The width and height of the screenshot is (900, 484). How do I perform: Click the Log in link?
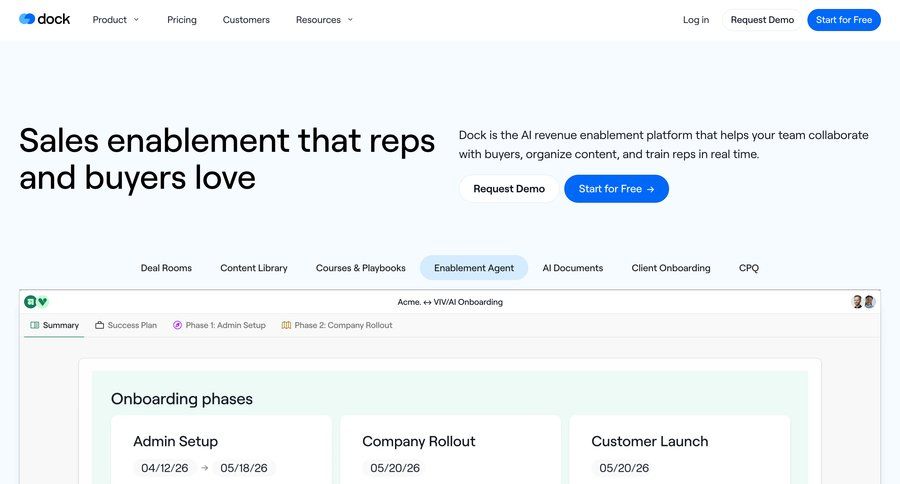coord(696,20)
